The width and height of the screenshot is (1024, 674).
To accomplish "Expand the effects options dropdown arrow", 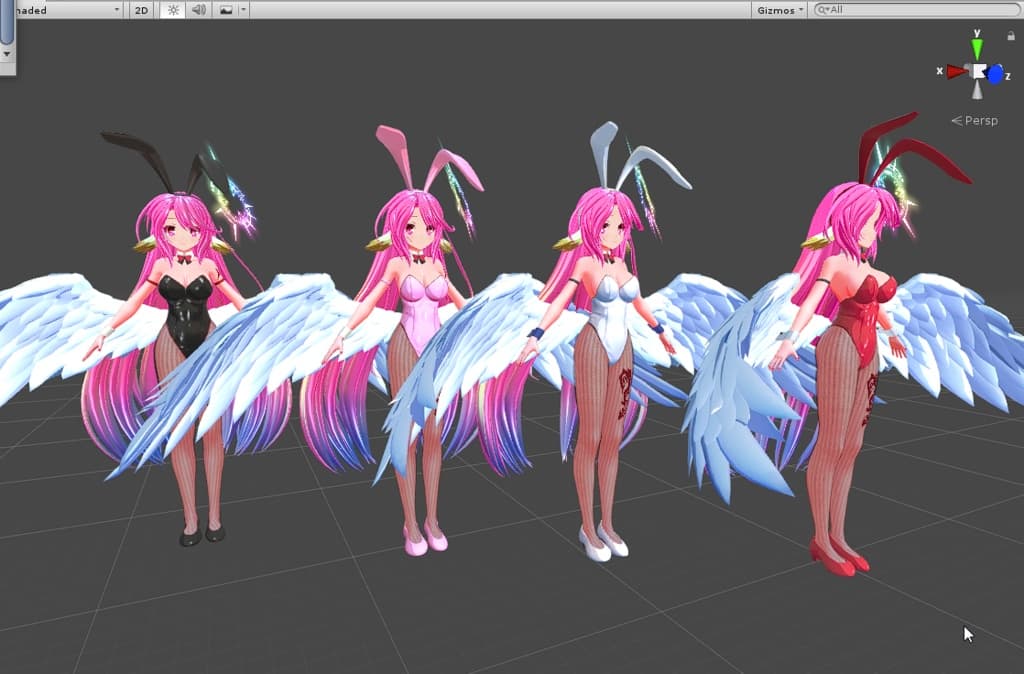I will click(x=243, y=10).
